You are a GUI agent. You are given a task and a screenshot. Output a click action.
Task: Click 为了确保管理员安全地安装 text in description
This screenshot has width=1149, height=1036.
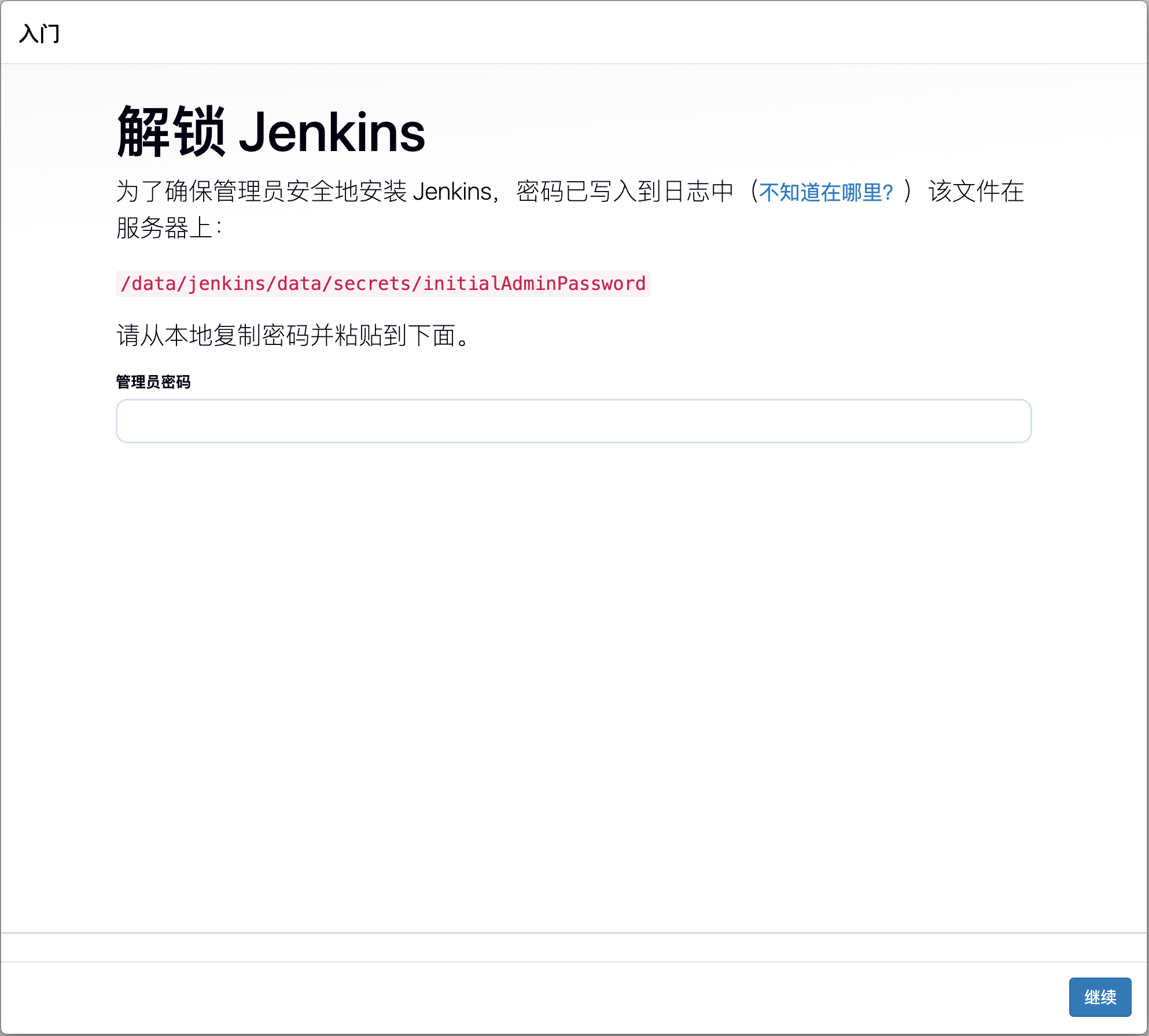pyautogui.click(x=260, y=192)
